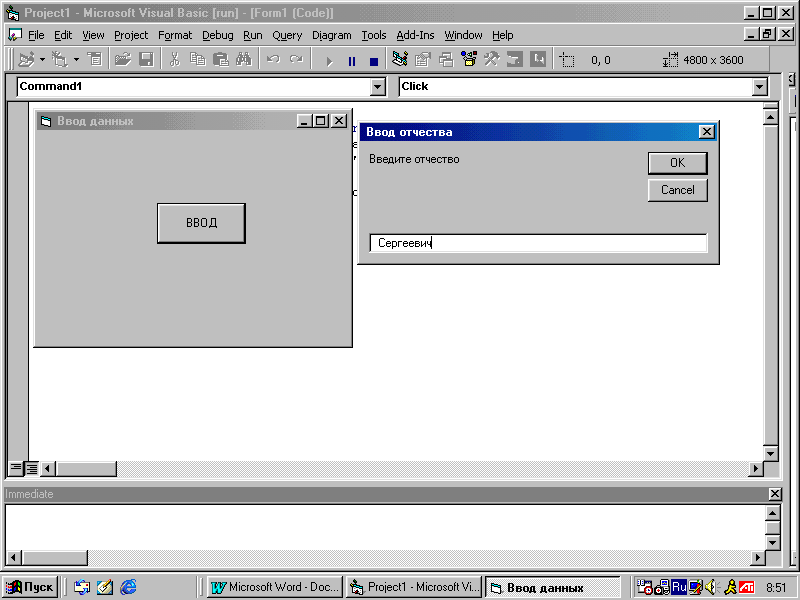
Task: Open the Menu Editor from toolbar
Action: click(x=94, y=60)
